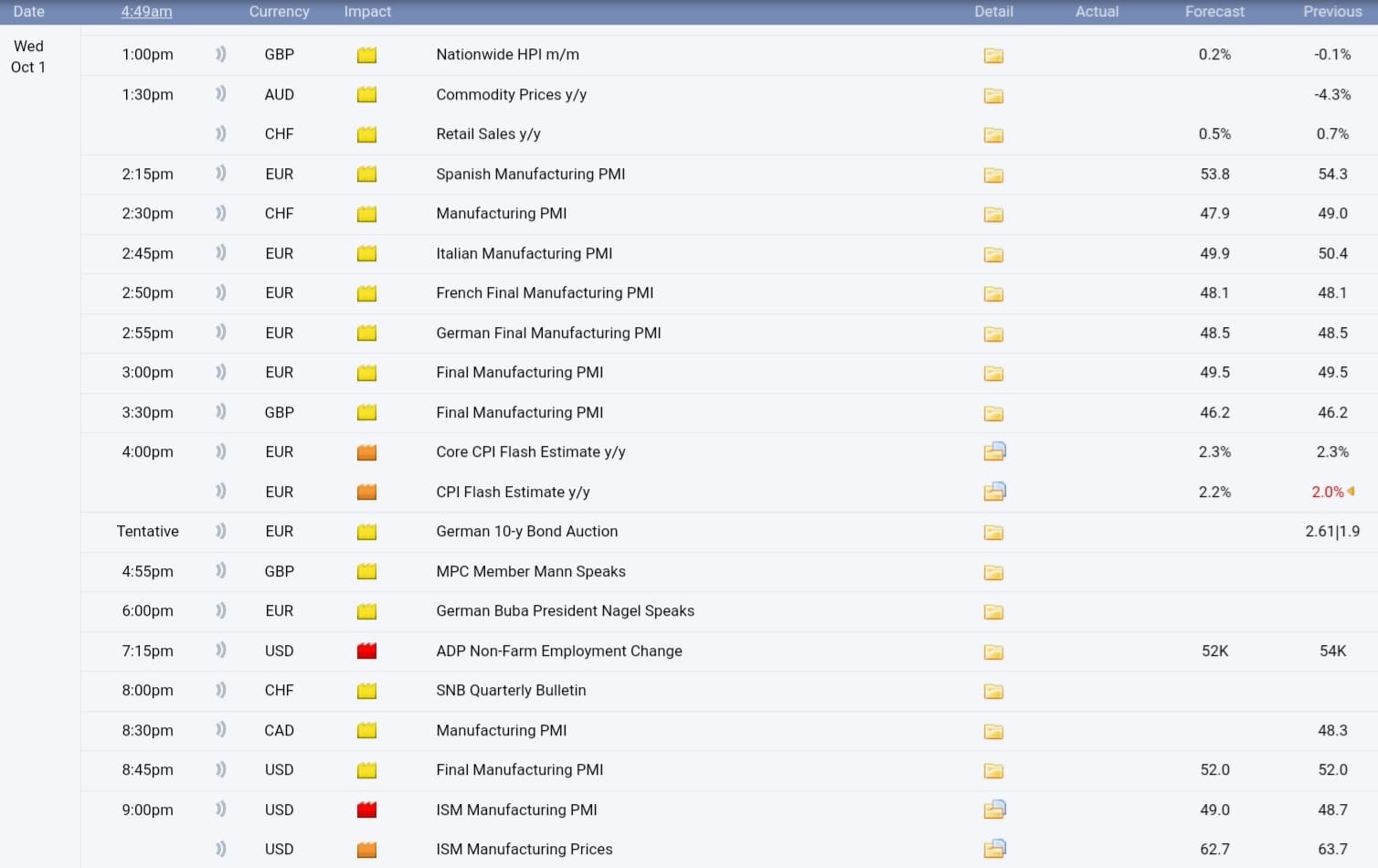Click revised previous value 2.0% for CPI Flash
1378x868 pixels.
[x=1327, y=492]
